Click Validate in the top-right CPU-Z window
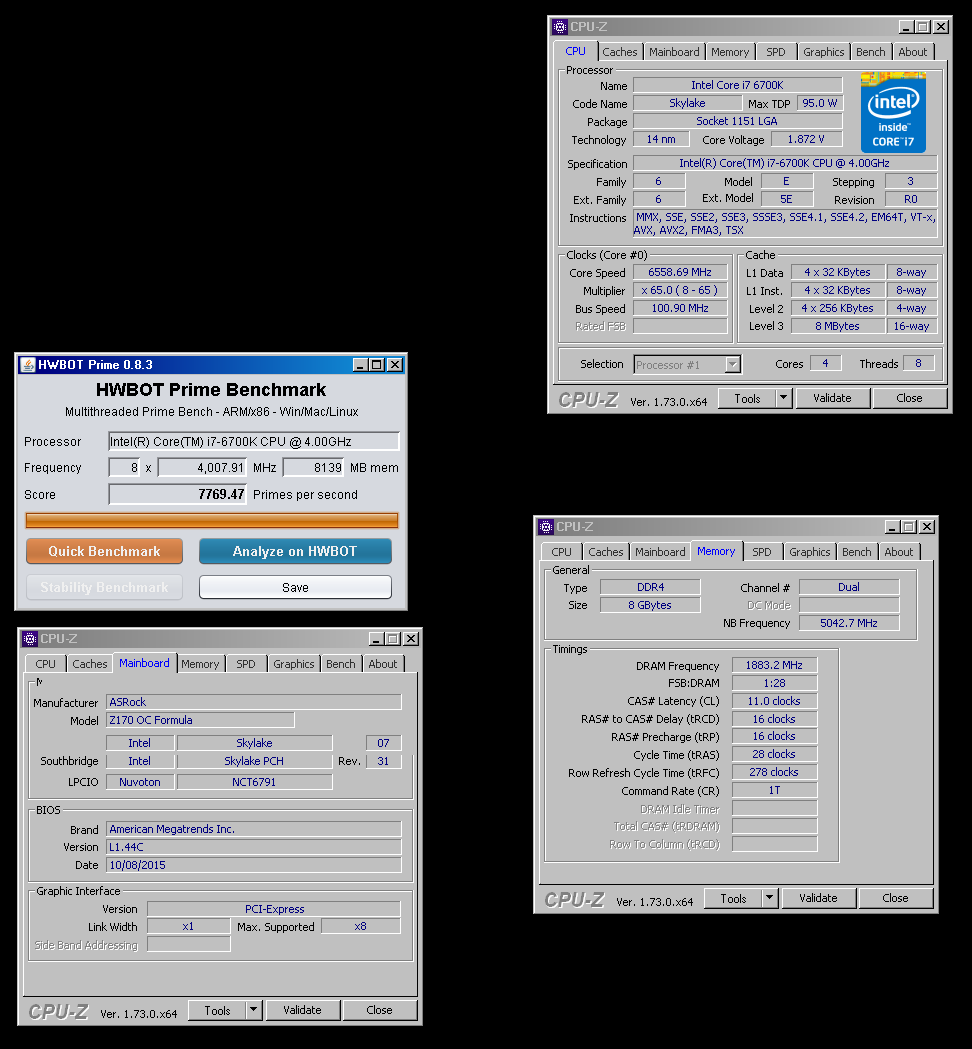 [x=832, y=398]
